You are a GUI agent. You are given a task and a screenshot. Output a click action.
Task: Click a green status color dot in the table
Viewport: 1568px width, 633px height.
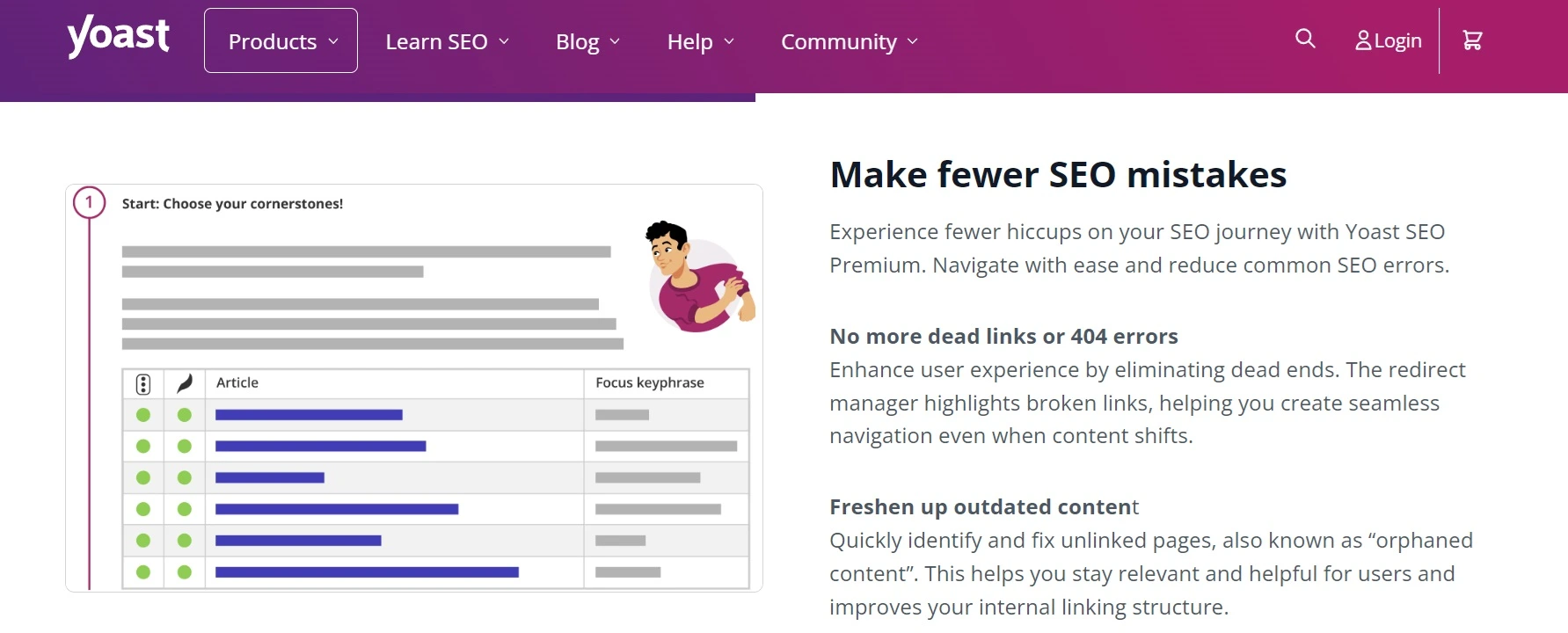pos(142,477)
